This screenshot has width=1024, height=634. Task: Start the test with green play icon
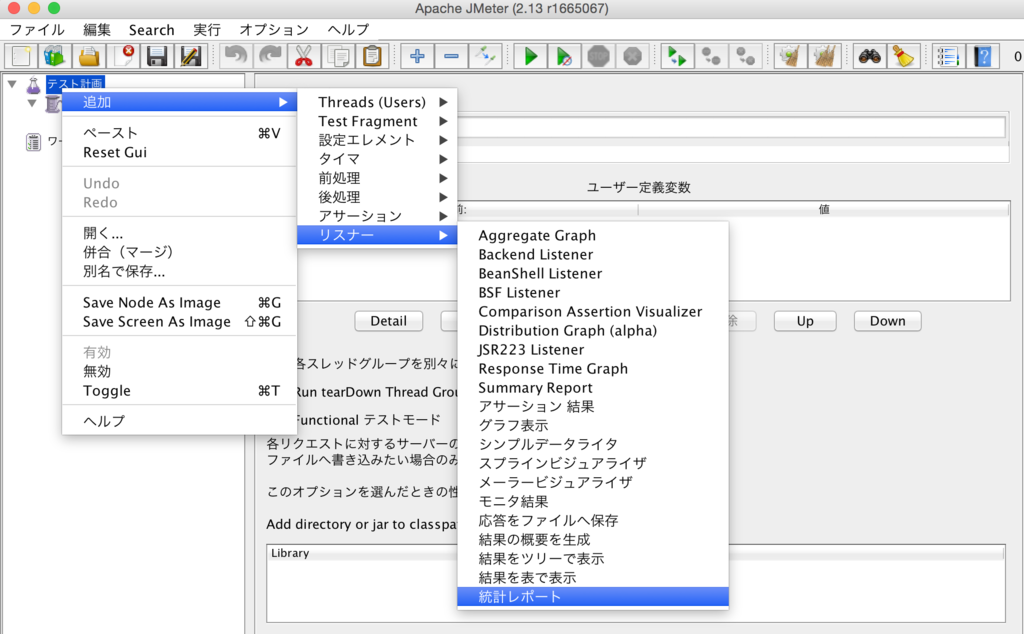coord(530,56)
